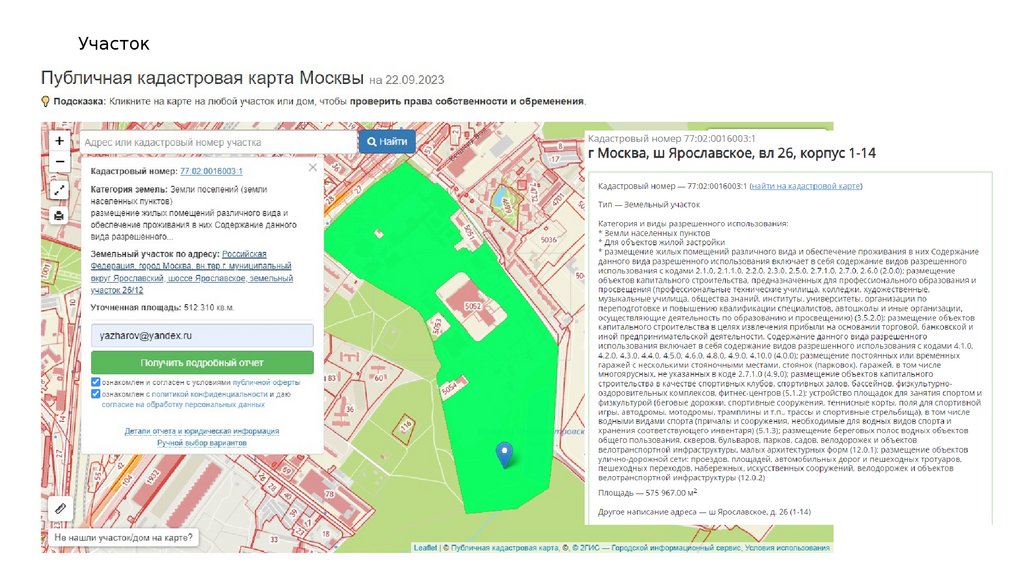Image resolution: width=1024 pixels, height=576 pixels.
Task: Open cadastral number link 77:02:0016003:1 in popup
Action: [211, 171]
